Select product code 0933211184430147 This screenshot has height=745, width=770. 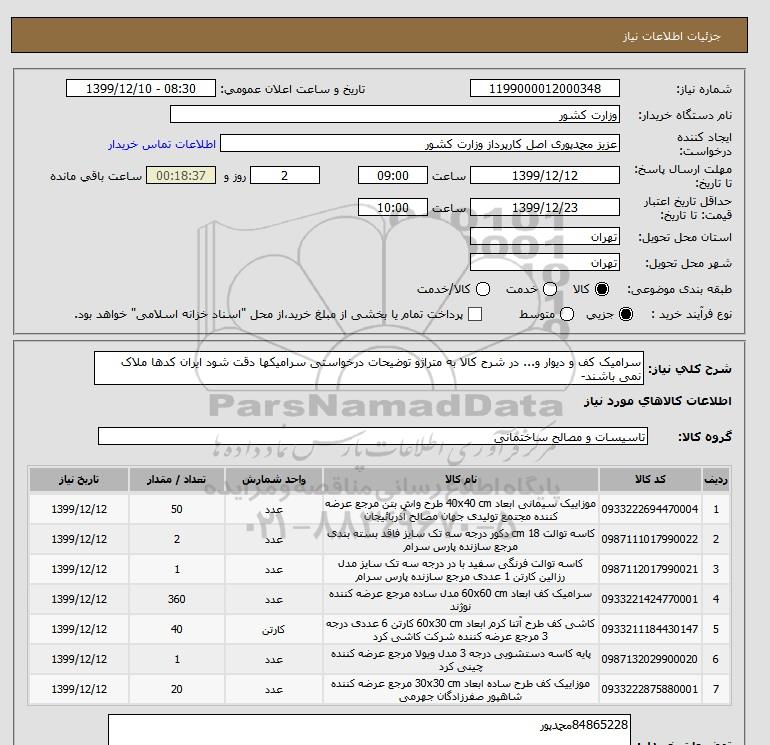(650, 629)
